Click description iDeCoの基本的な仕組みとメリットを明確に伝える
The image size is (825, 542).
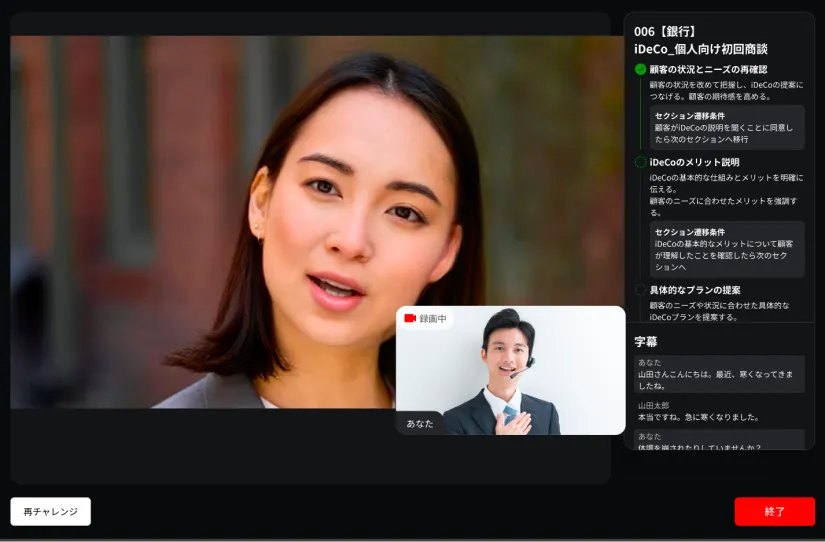[726, 183]
